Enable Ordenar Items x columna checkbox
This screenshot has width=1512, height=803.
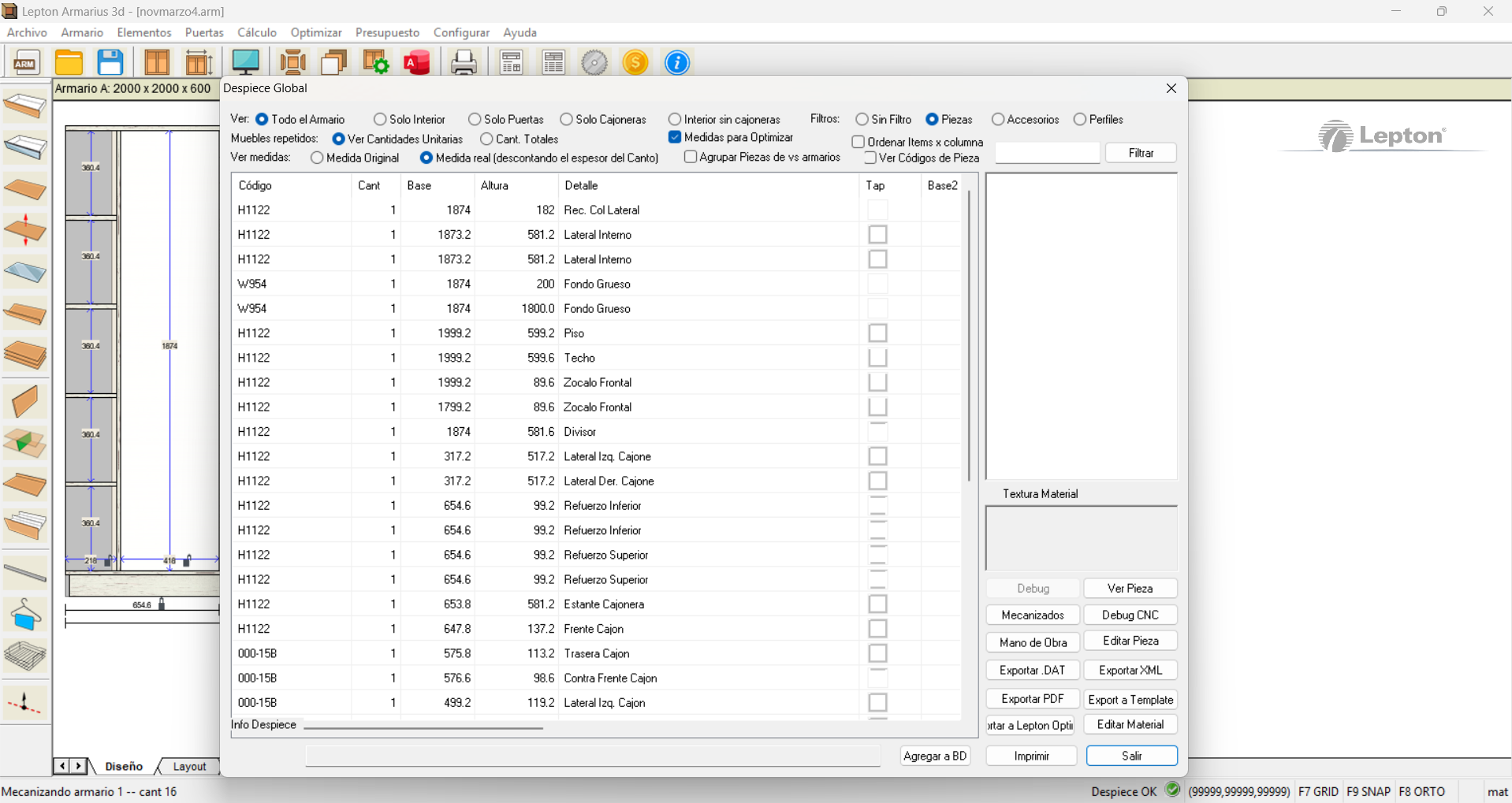(858, 142)
